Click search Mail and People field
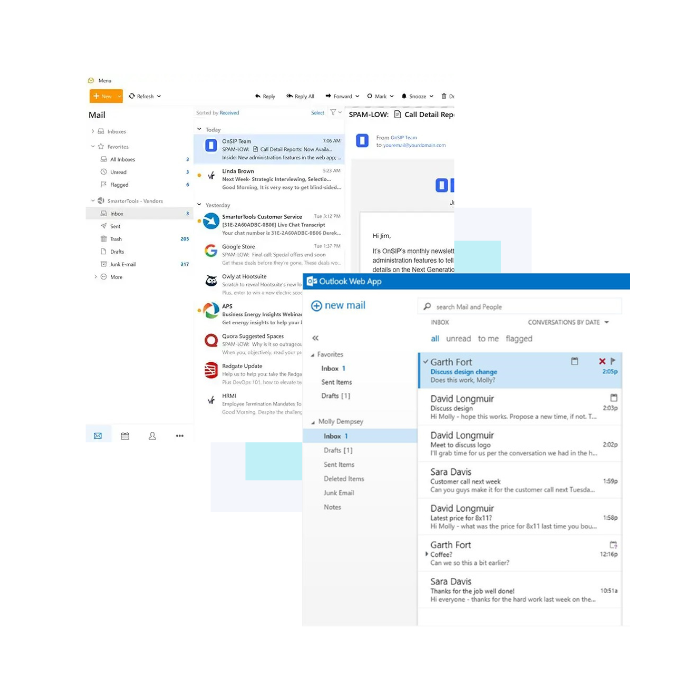Viewport: 700px width, 700px height. tap(520, 307)
